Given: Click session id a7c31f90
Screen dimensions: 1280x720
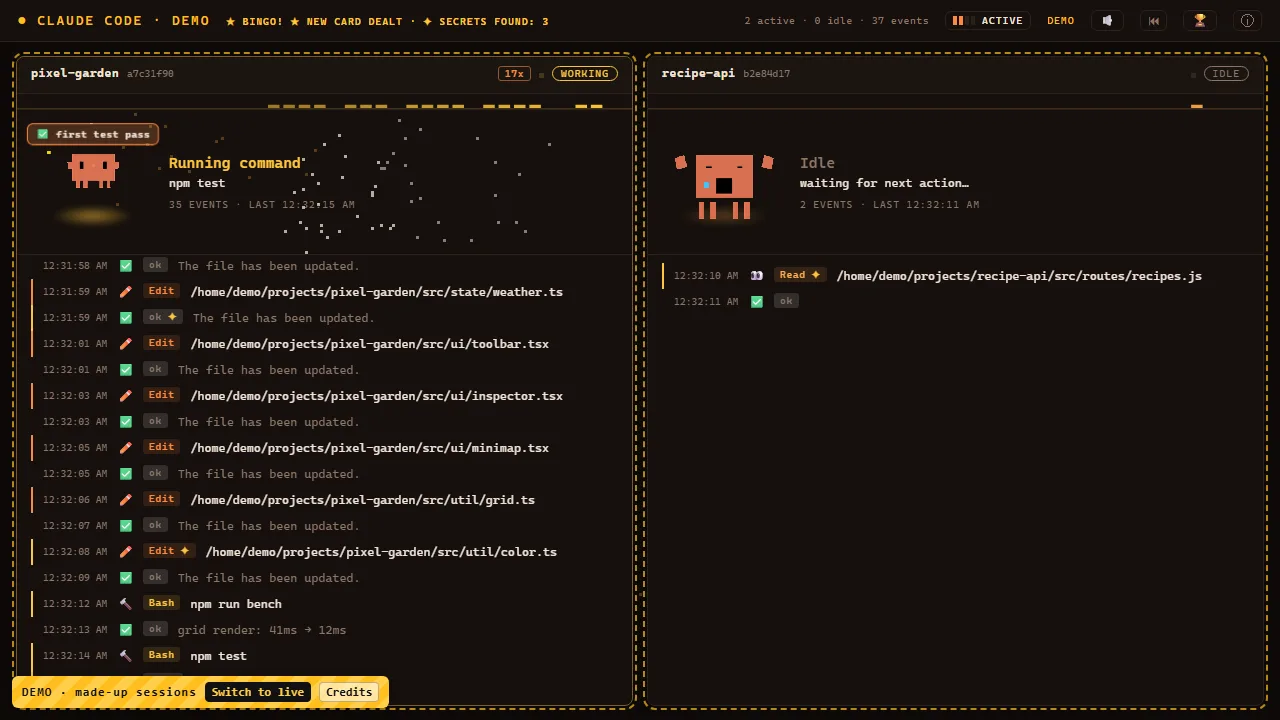Looking at the screenshot, I should 150,74.
